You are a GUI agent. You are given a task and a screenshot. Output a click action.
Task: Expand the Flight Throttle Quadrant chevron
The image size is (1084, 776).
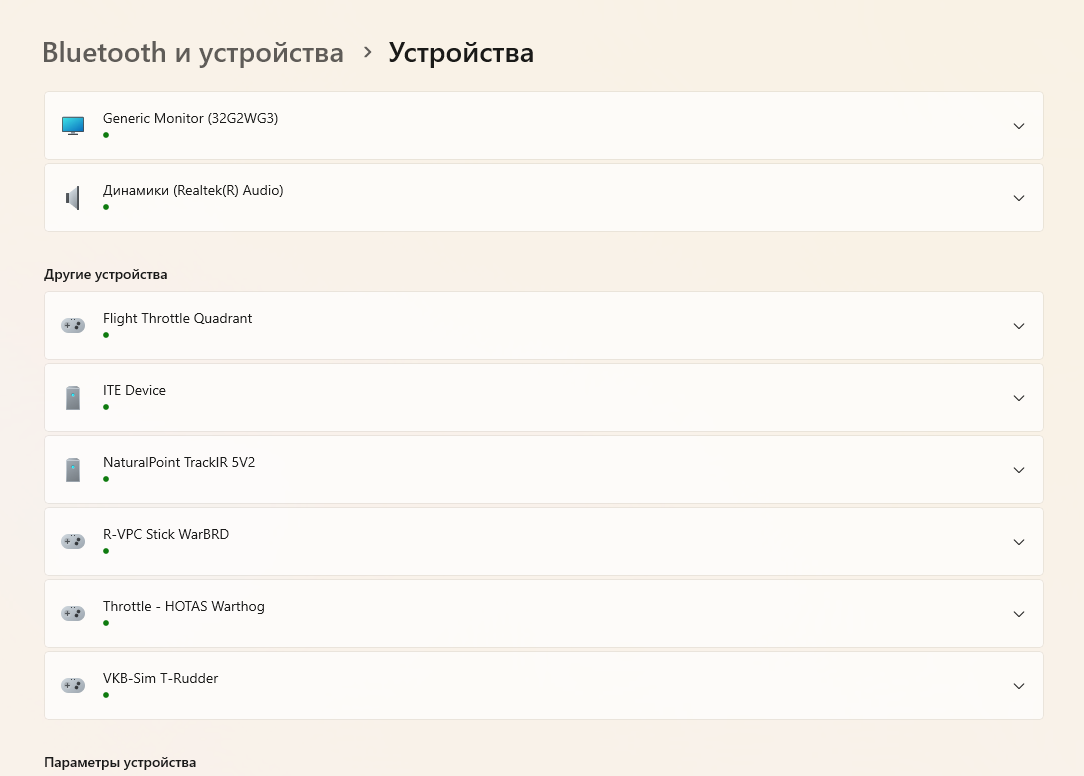[x=1018, y=326]
